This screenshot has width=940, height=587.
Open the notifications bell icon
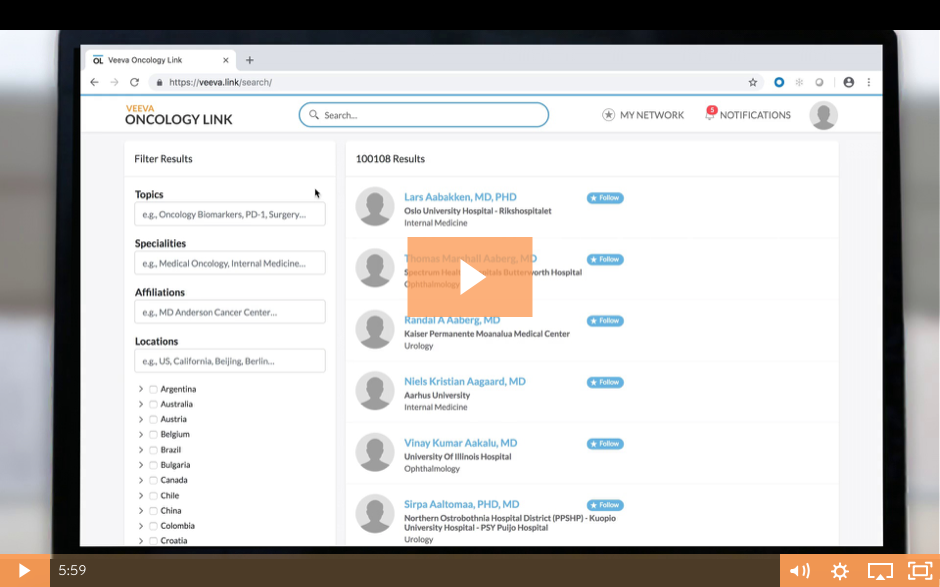click(710, 115)
